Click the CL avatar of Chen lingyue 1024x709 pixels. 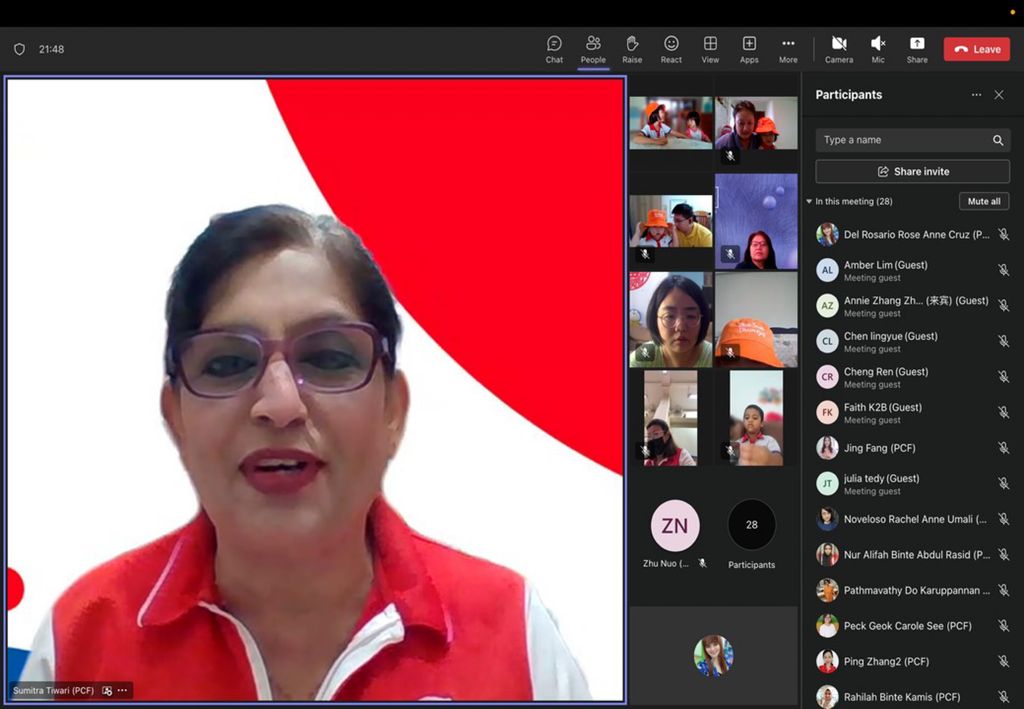coord(827,341)
